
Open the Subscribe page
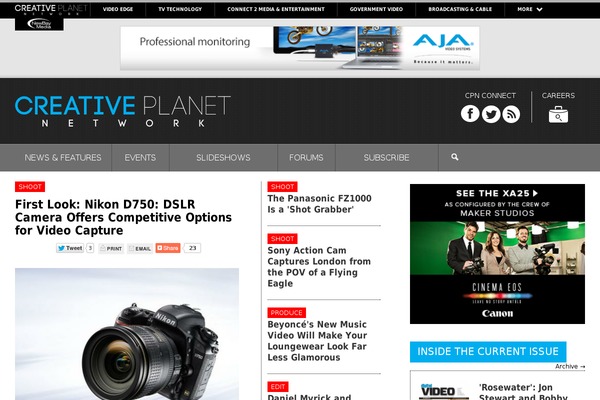coord(386,157)
